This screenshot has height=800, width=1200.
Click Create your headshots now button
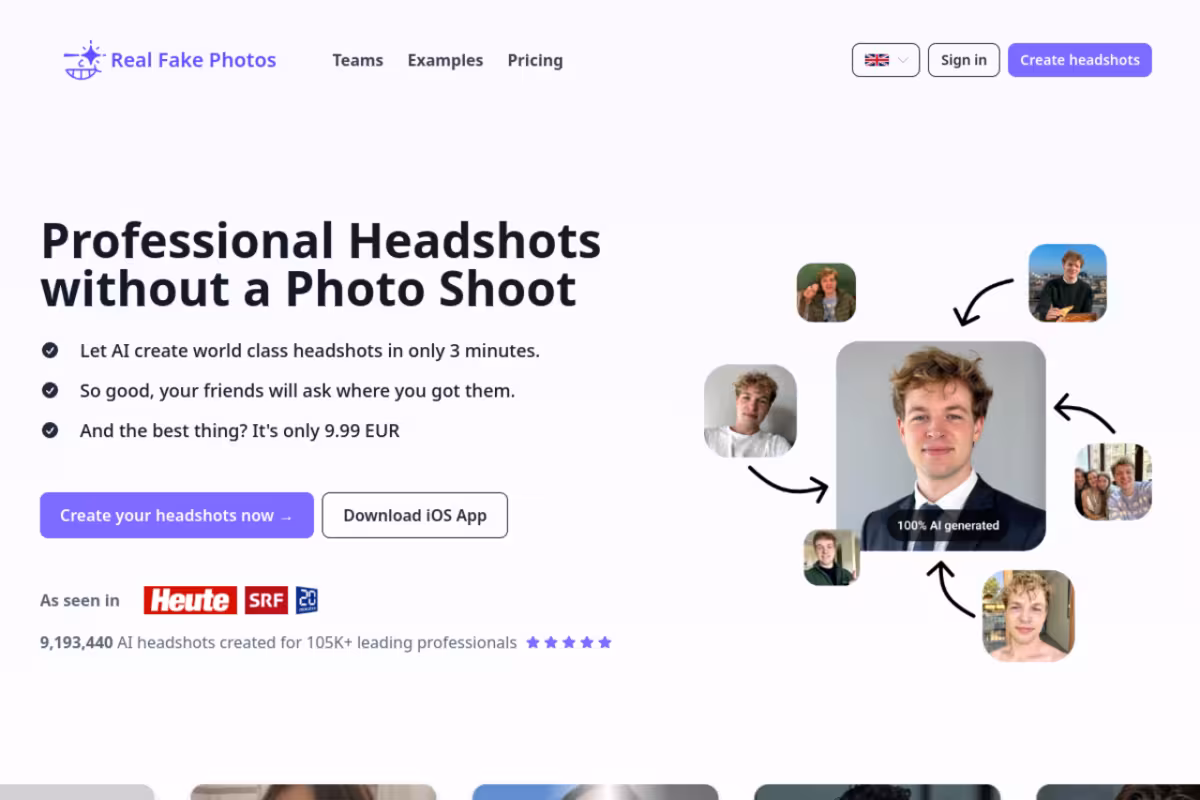(x=177, y=515)
